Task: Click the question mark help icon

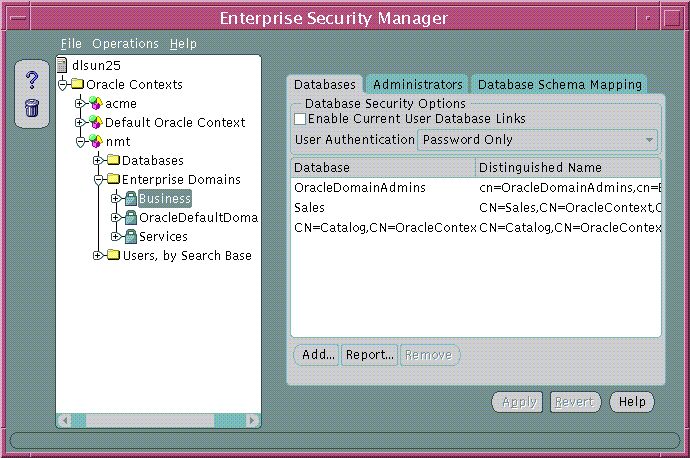Action: point(31,81)
